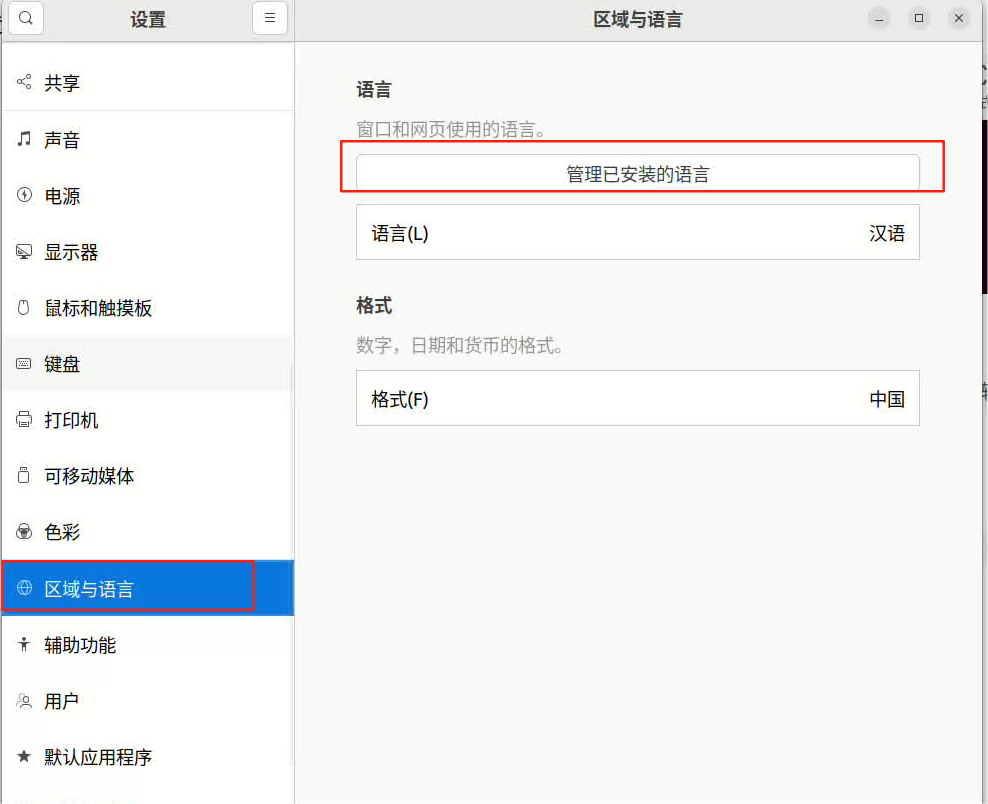Open the 显示器 displays panel
The width and height of the screenshot is (988, 804).
click(148, 252)
